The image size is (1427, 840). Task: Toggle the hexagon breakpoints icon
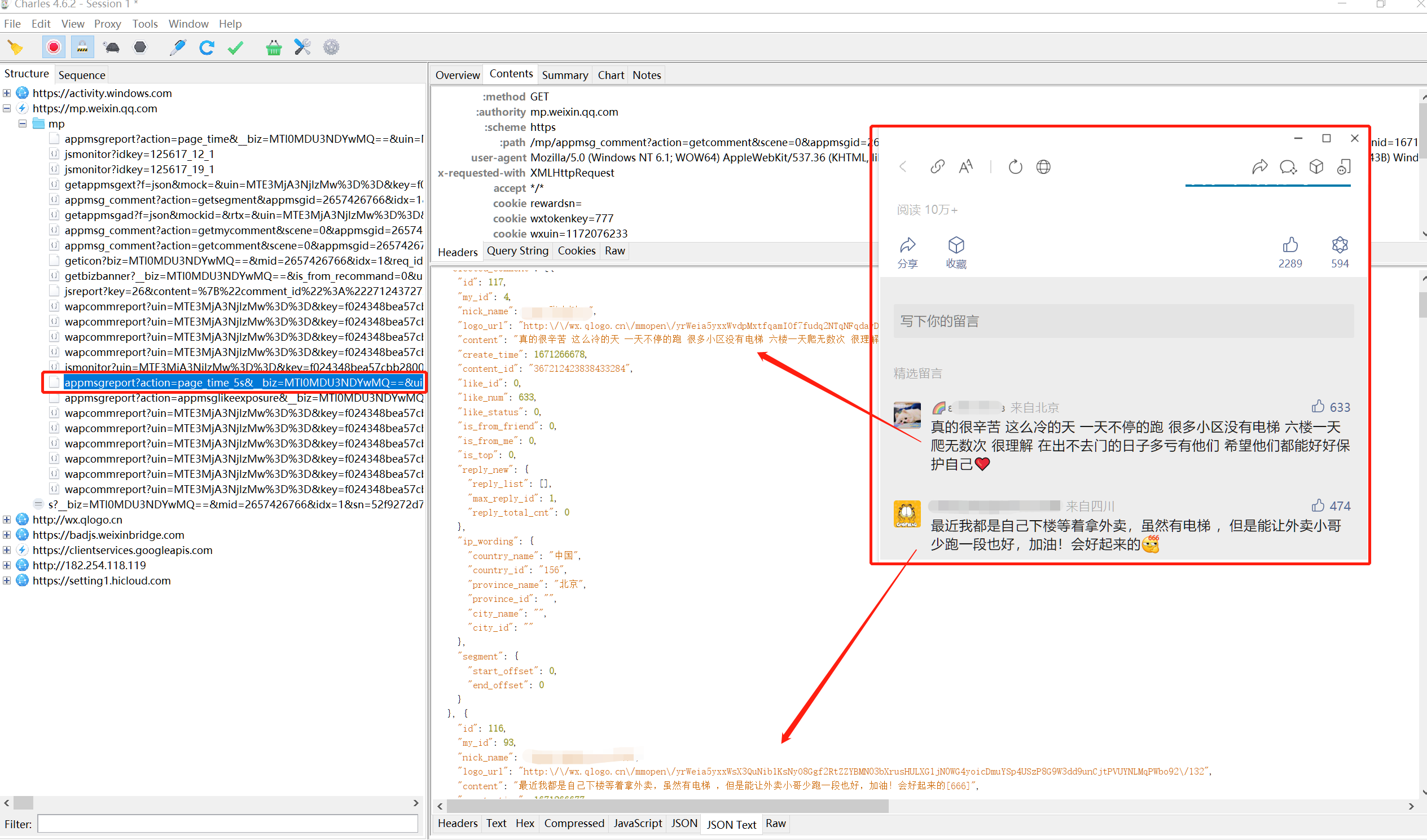pos(140,47)
